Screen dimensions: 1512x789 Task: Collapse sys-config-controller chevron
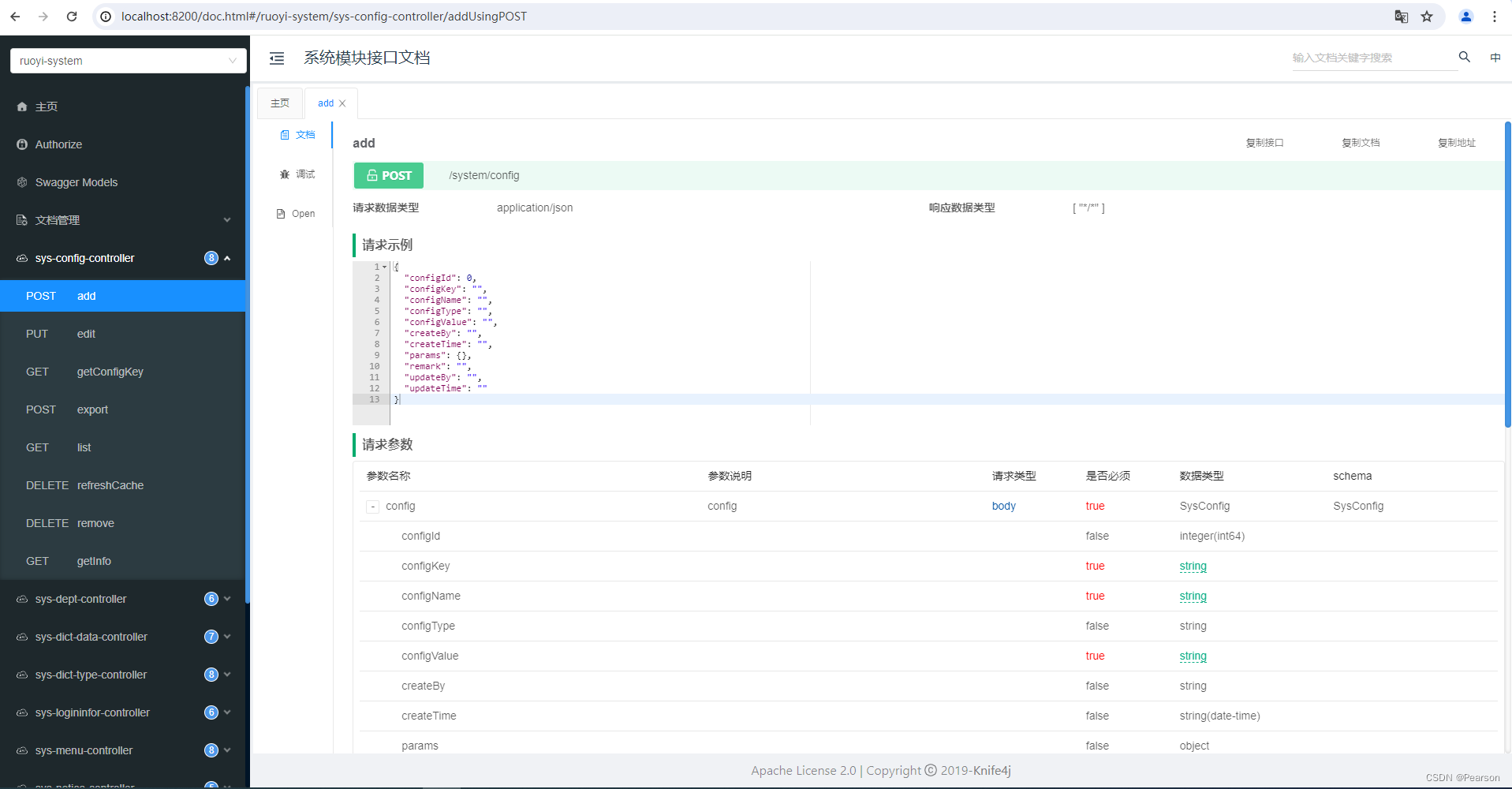[227, 258]
